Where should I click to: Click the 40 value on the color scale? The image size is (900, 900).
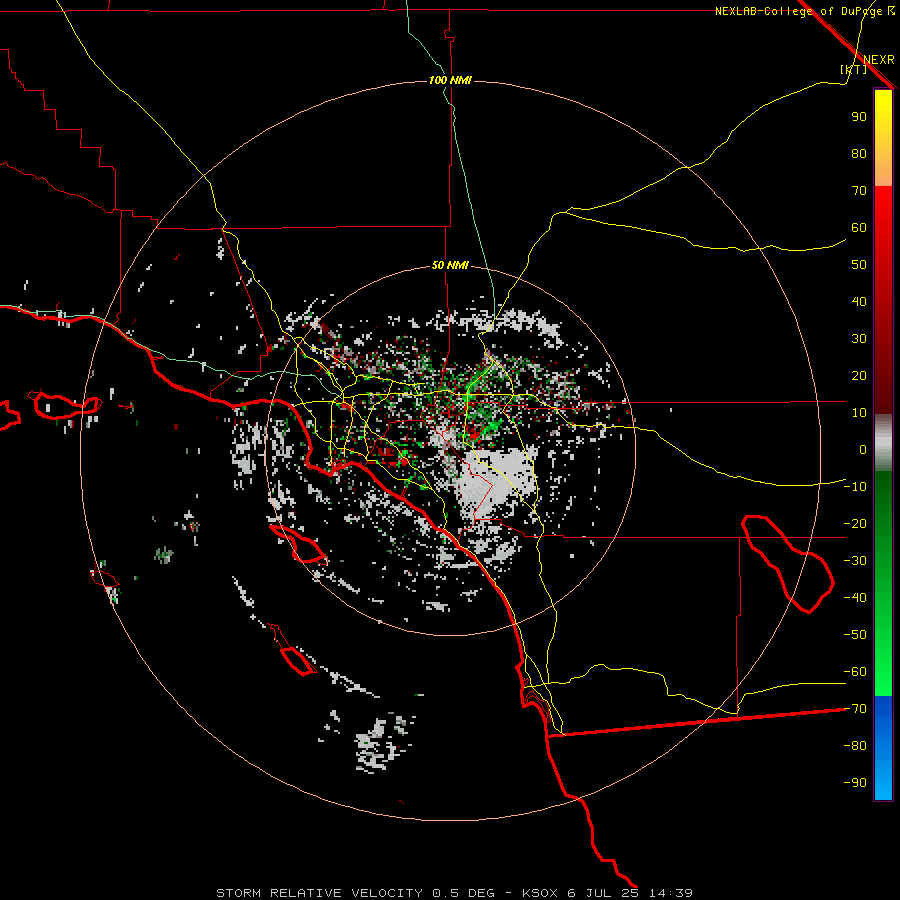pos(859,301)
